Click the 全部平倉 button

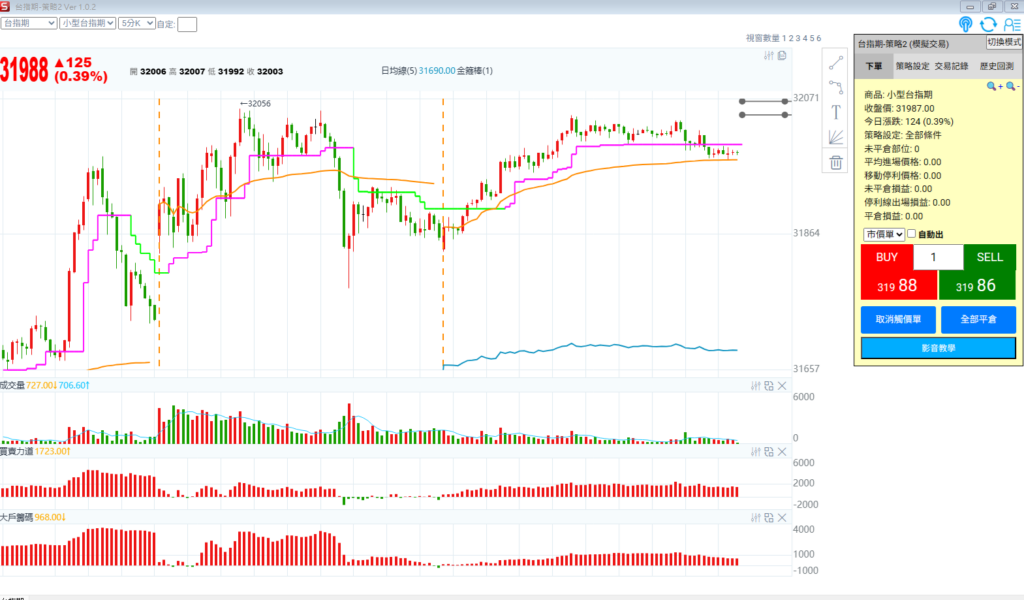pyautogui.click(x=978, y=320)
